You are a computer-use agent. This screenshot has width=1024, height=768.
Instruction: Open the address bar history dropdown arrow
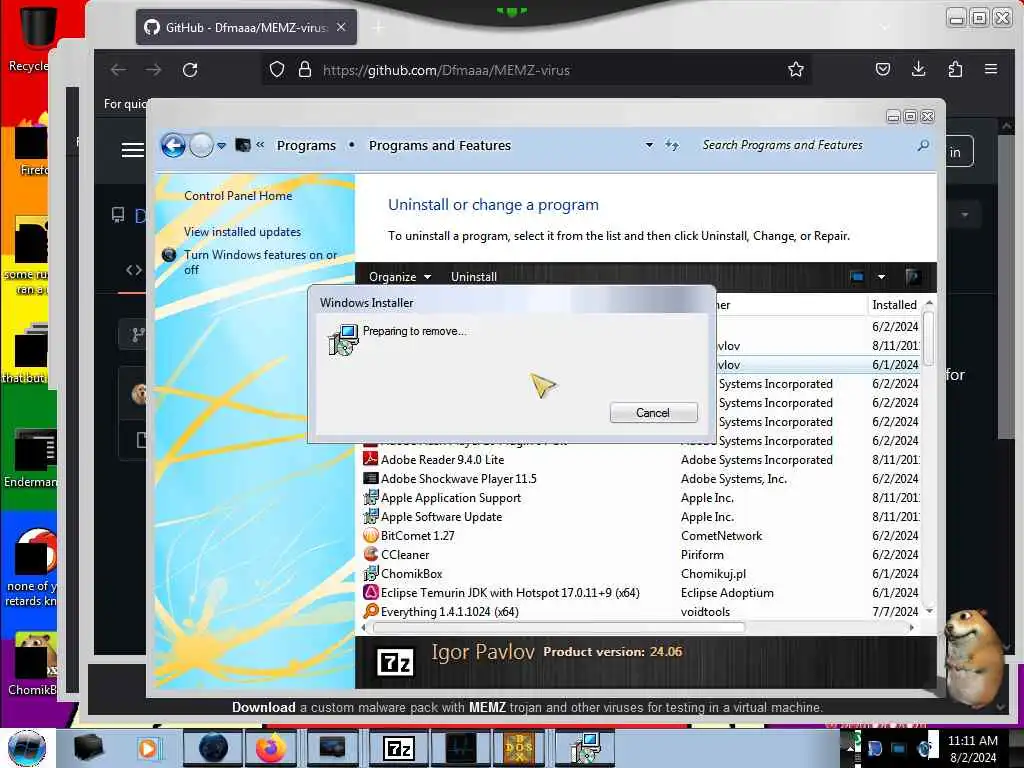[649, 145]
